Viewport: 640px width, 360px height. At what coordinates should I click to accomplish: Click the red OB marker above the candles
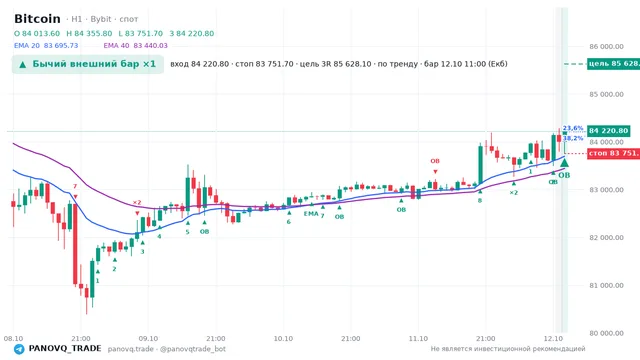pyautogui.click(x=435, y=161)
